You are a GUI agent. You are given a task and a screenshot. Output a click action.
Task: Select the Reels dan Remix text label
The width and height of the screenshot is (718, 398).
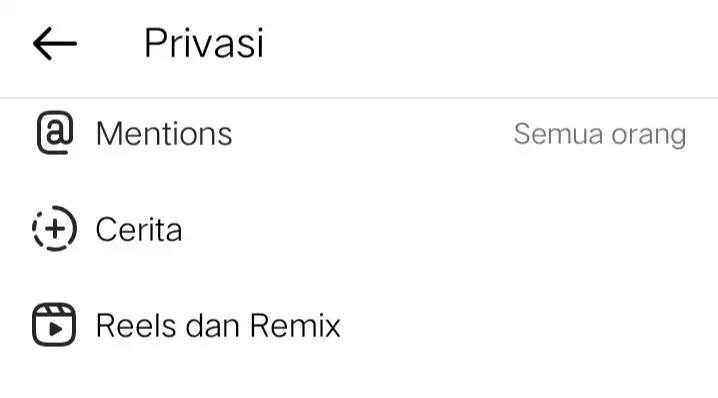(218, 325)
